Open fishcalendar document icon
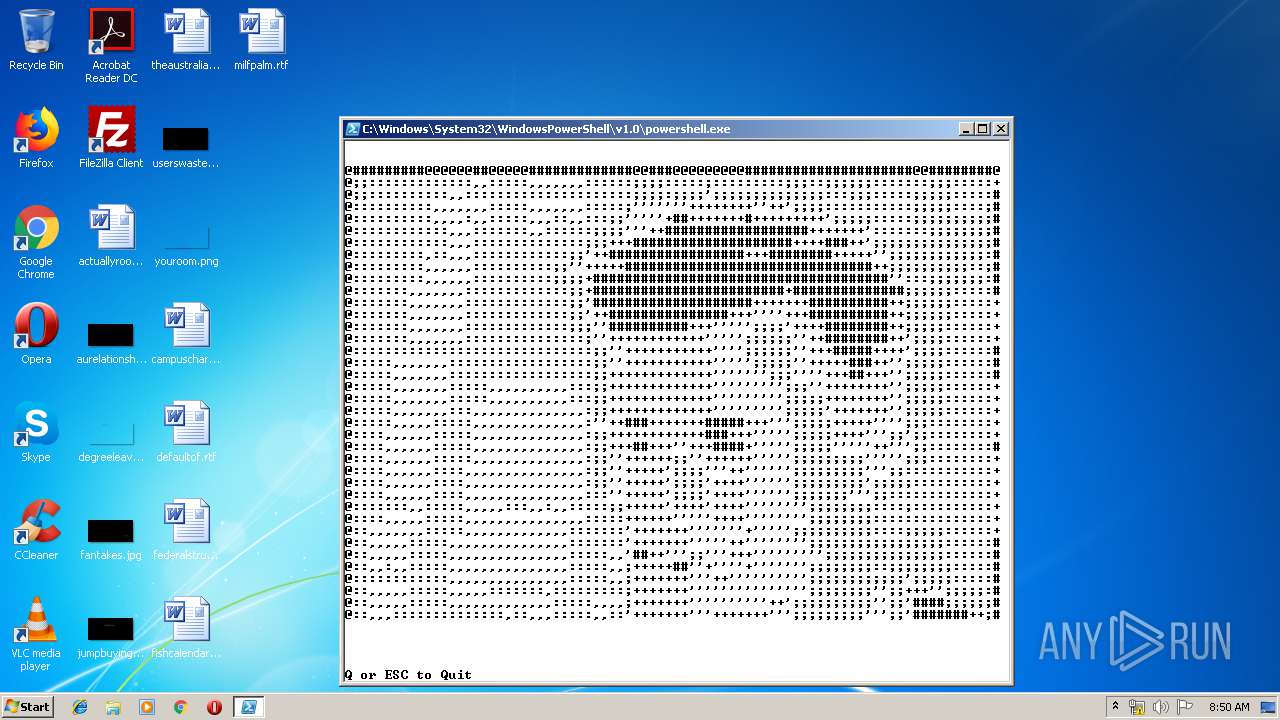This screenshot has height=720, width=1280. click(186, 628)
